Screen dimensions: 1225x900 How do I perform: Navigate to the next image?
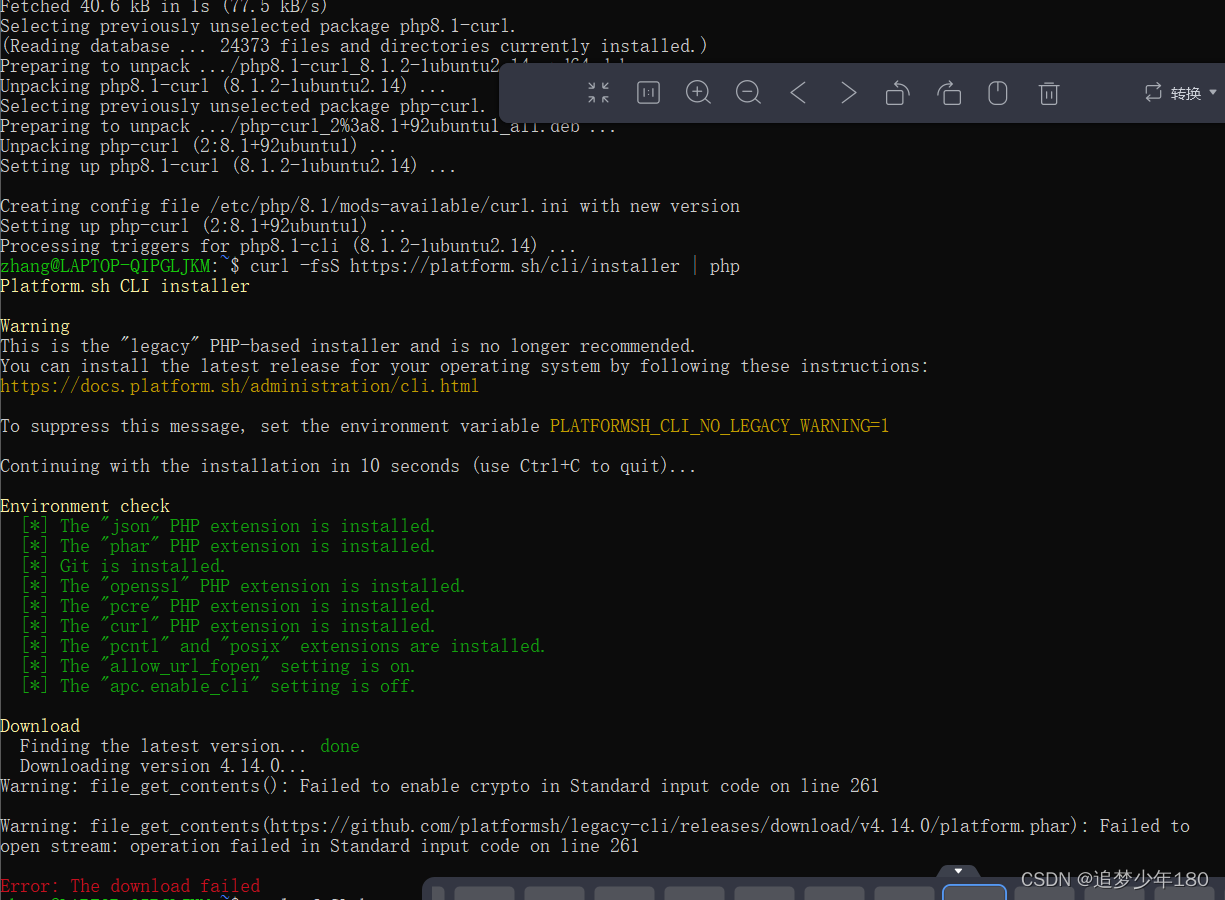848,92
